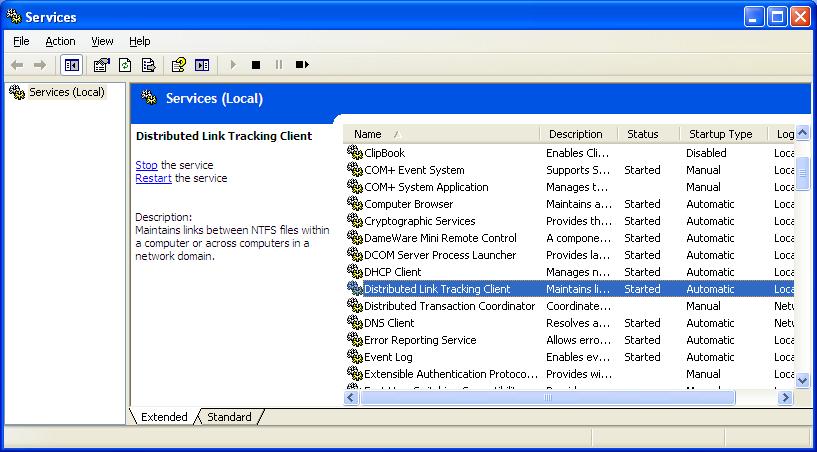
Task: Maximize the Services window
Action: [777, 17]
